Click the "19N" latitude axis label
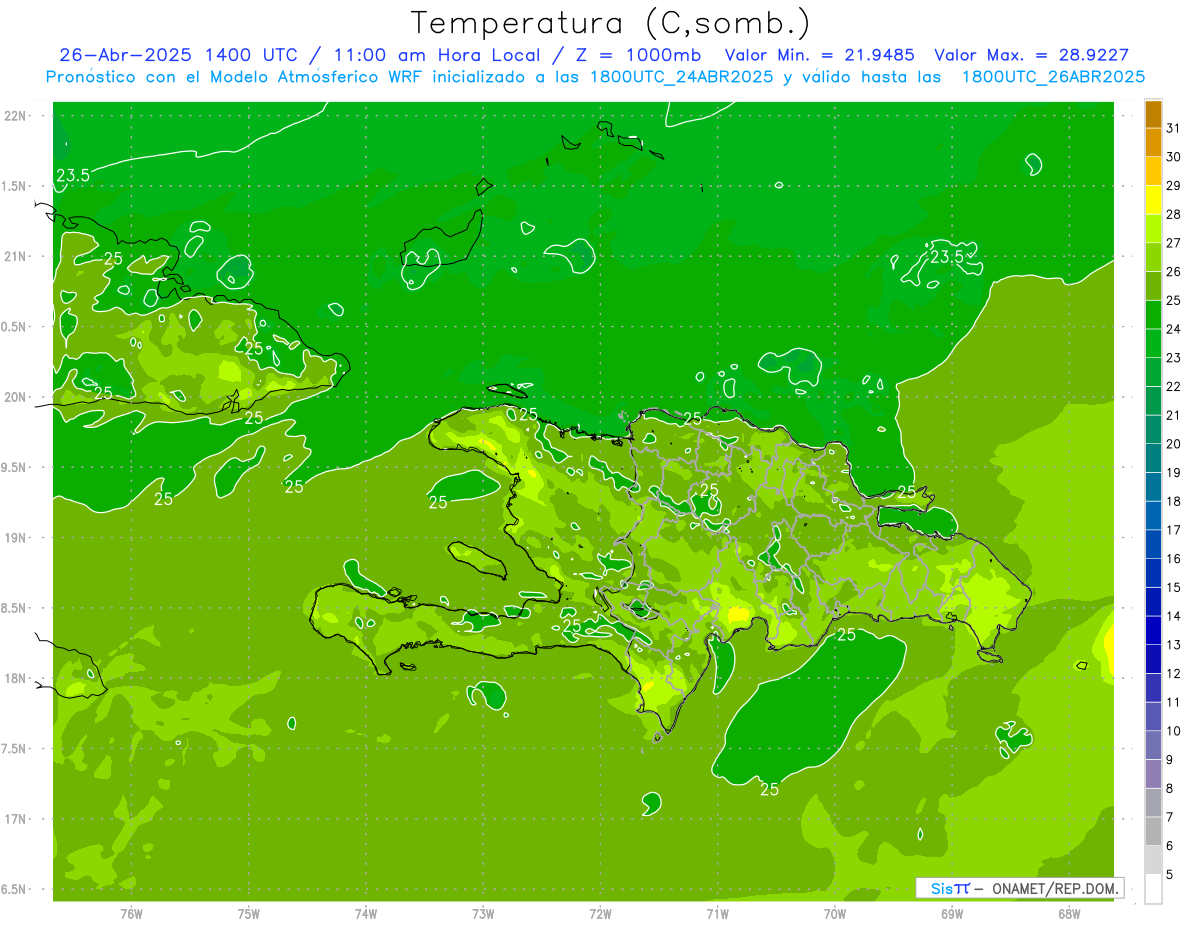 (x=15, y=538)
